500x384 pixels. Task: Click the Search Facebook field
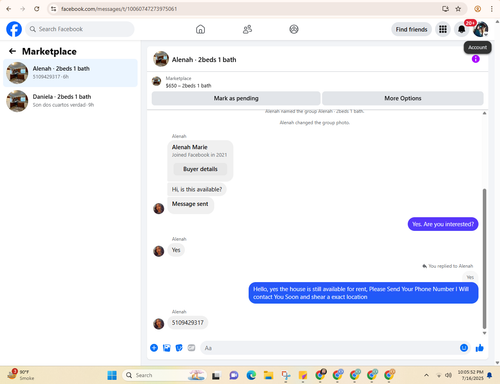click(80, 29)
